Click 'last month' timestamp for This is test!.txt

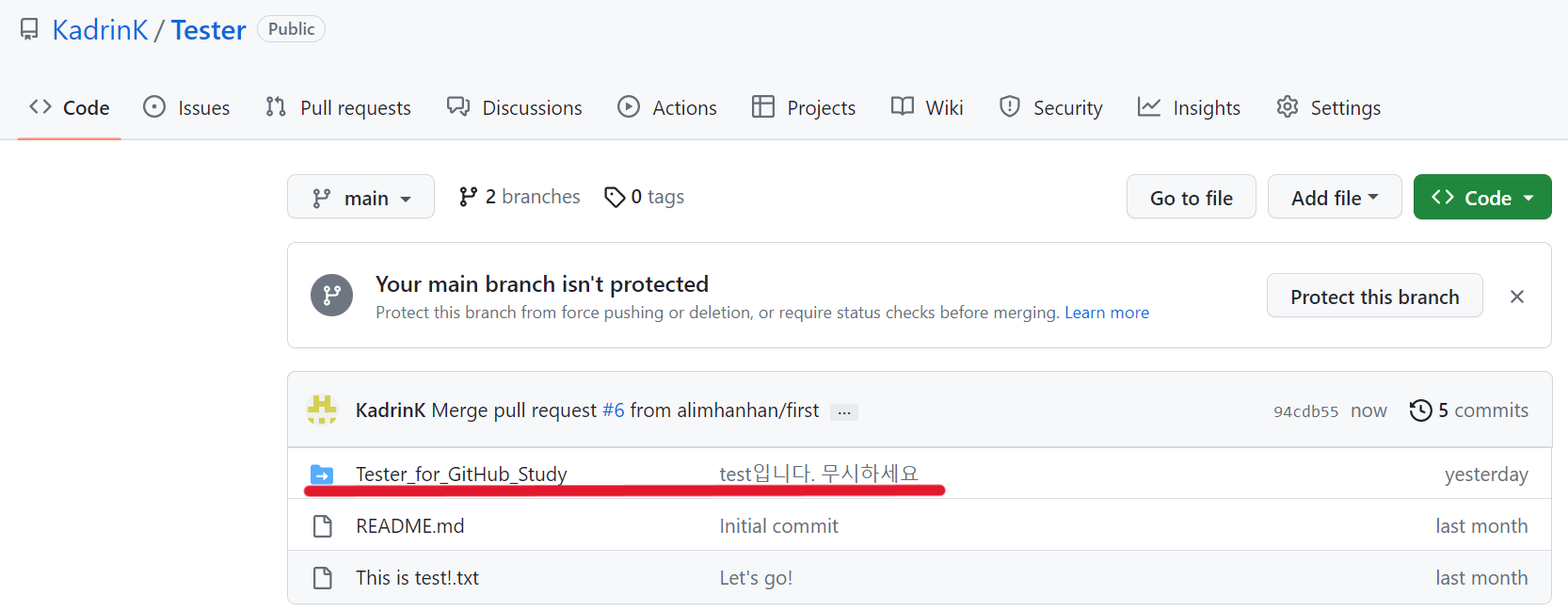pyautogui.click(x=1481, y=578)
